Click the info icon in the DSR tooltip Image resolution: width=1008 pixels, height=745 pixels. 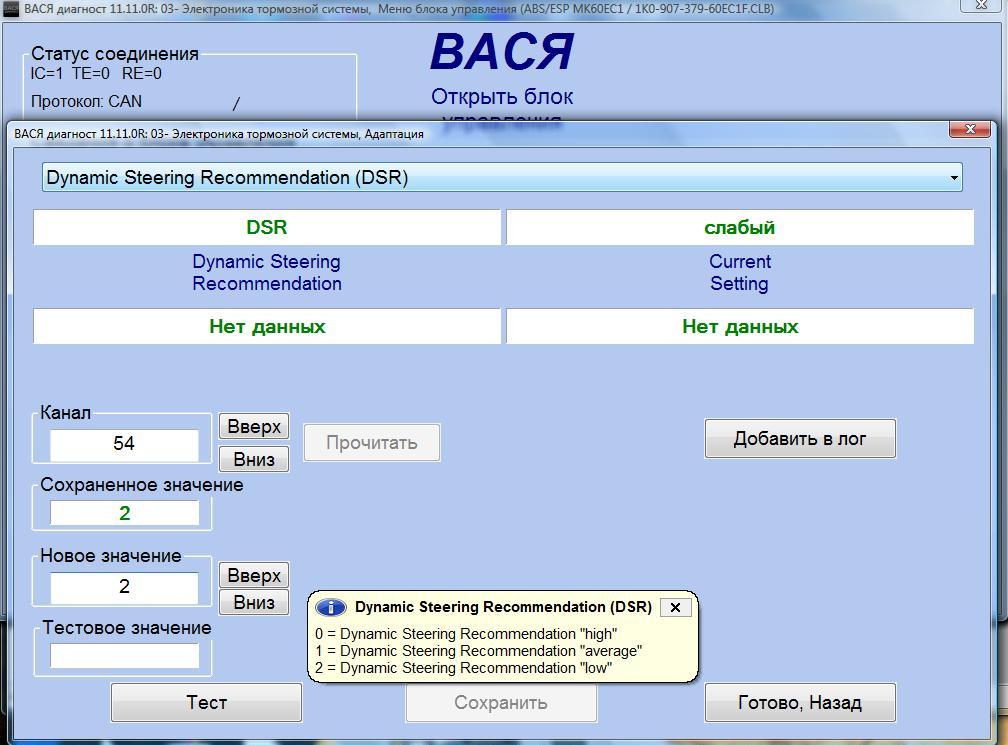(x=331, y=607)
